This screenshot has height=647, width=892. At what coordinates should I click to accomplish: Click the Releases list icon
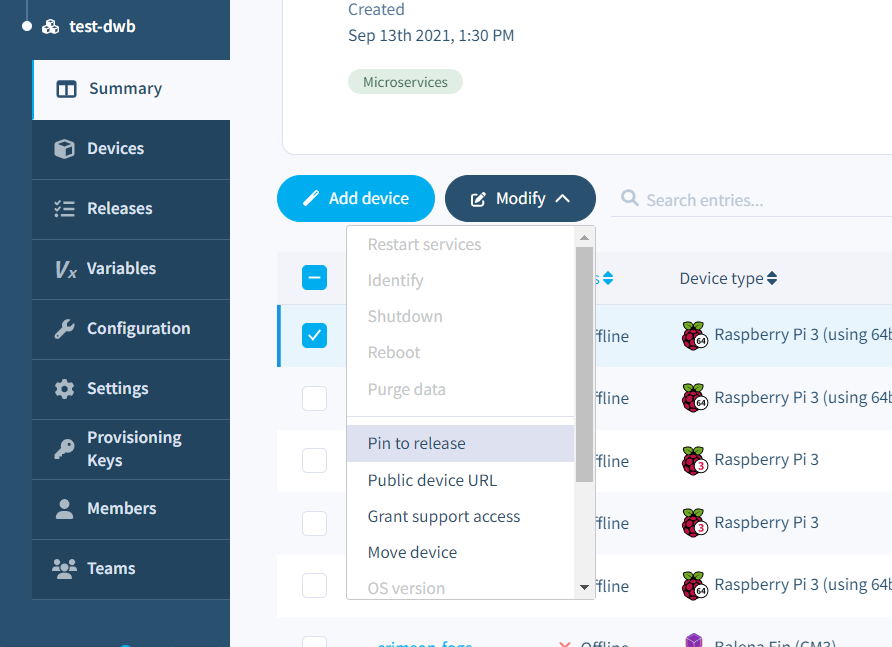(x=65, y=209)
